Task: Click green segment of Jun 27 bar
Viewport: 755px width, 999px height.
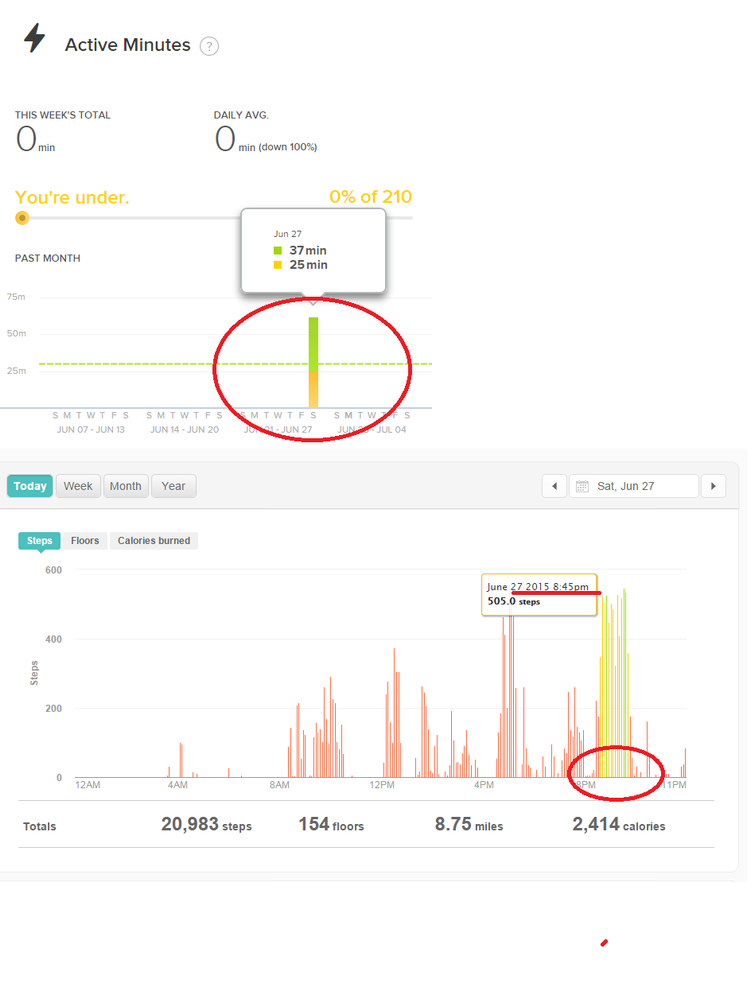Action: pos(313,345)
